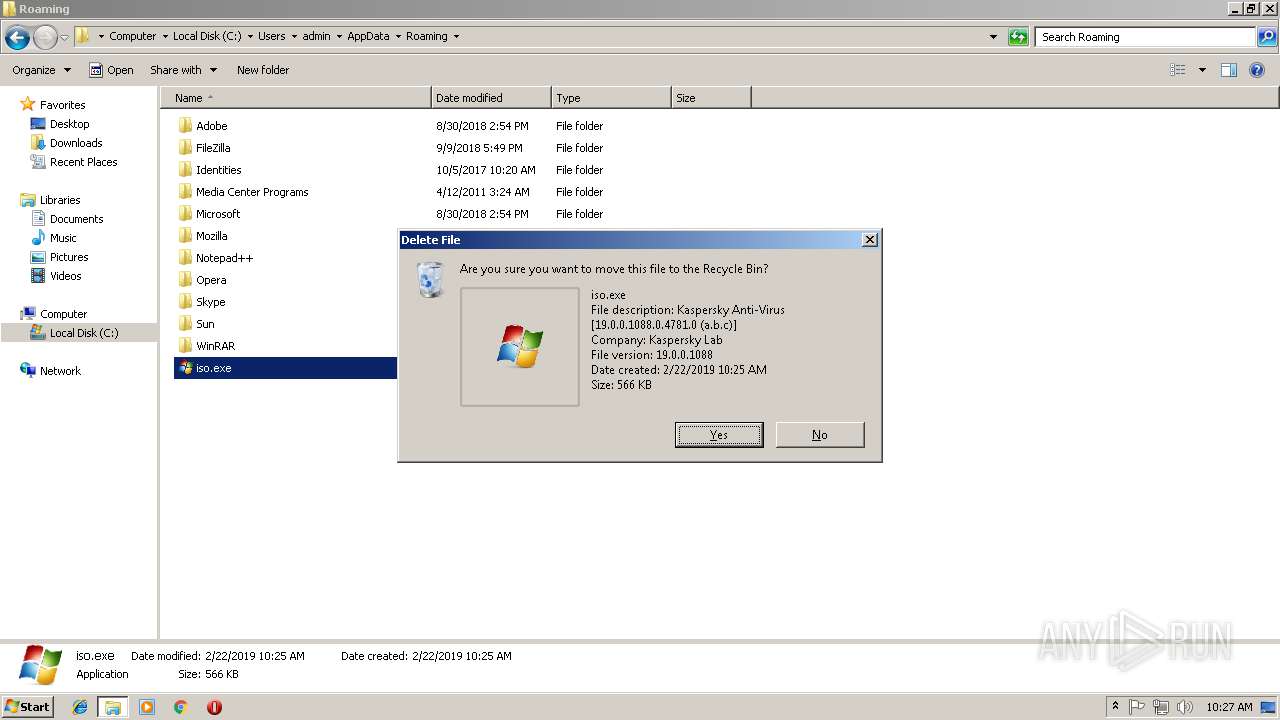1280x720 pixels.
Task: Click the iso.exe file icon in list
Action: coord(185,368)
